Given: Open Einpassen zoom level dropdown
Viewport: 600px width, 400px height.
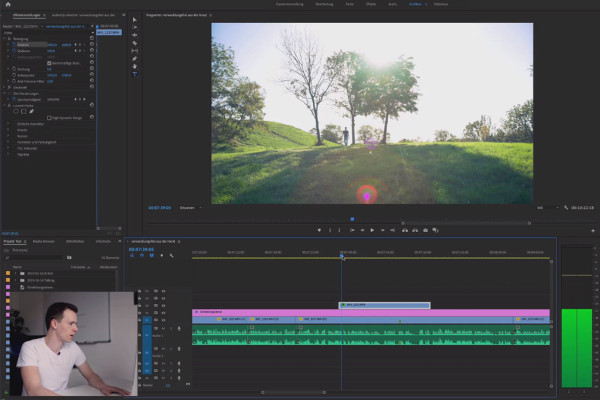Looking at the screenshot, I should (190, 207).
